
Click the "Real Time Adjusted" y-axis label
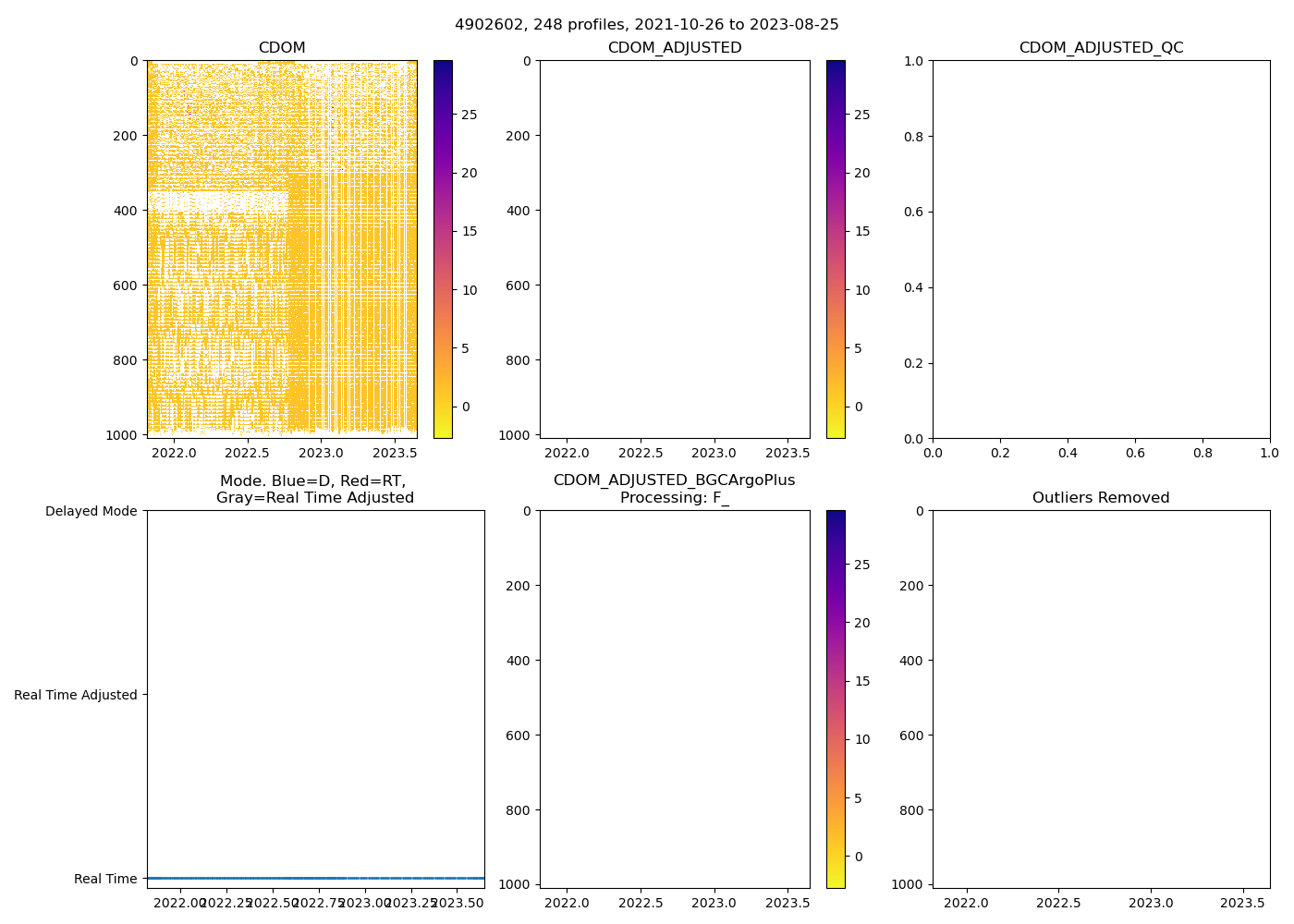[x=76, y=695]
